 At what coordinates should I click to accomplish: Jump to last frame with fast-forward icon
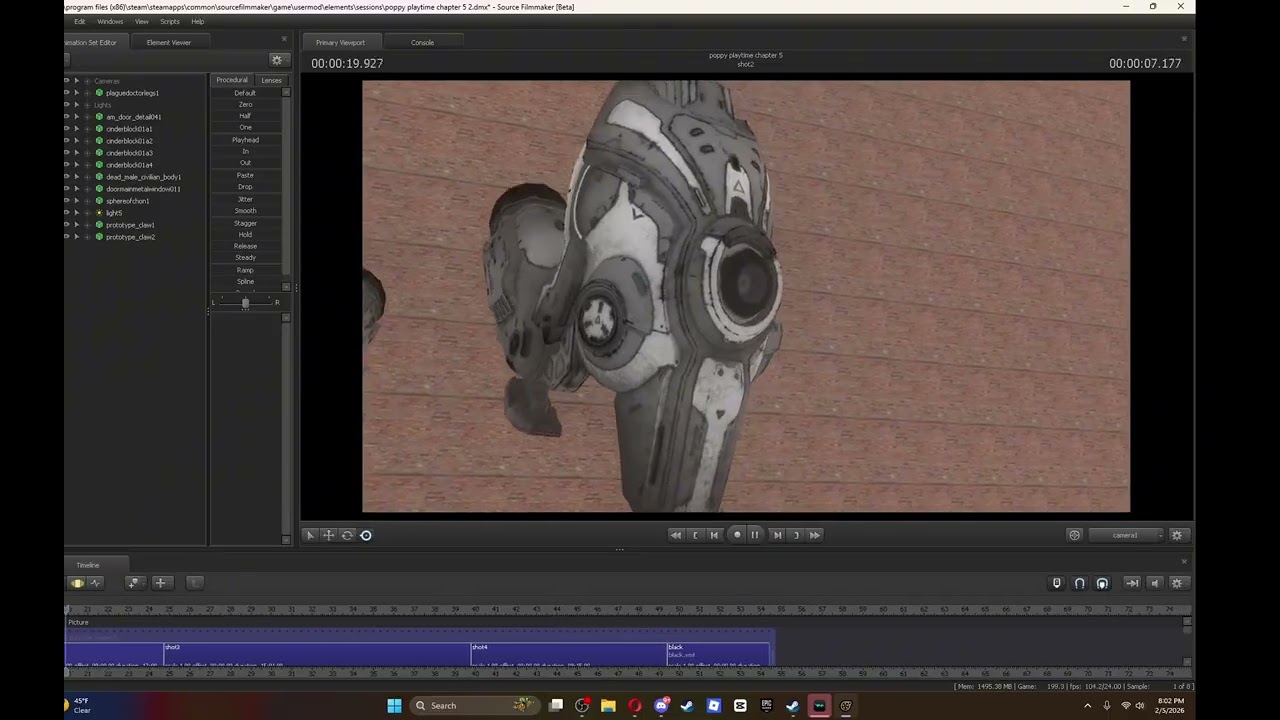click(815, 535)
